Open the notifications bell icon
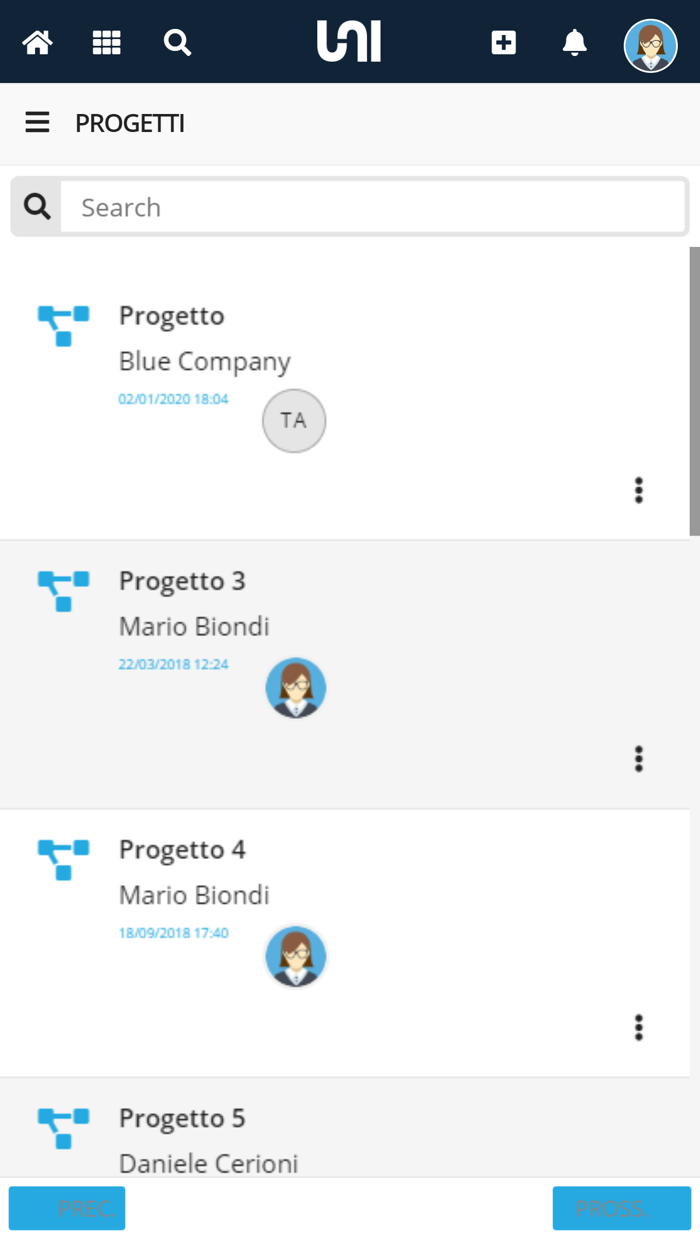This screenshot has width=700, height=1244. click(574, 43)
